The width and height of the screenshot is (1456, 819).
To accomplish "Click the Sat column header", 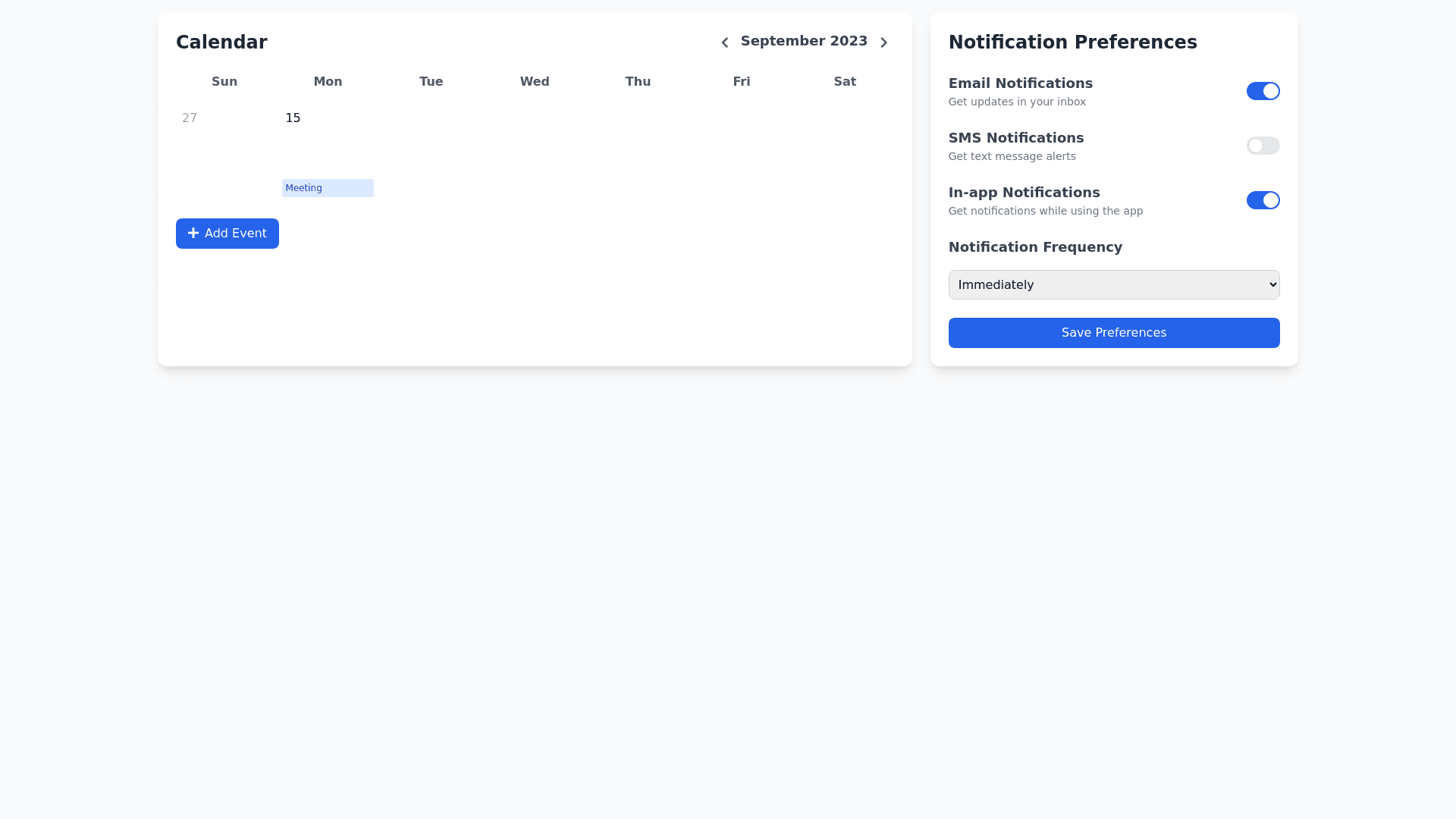I will pos(845,82).
